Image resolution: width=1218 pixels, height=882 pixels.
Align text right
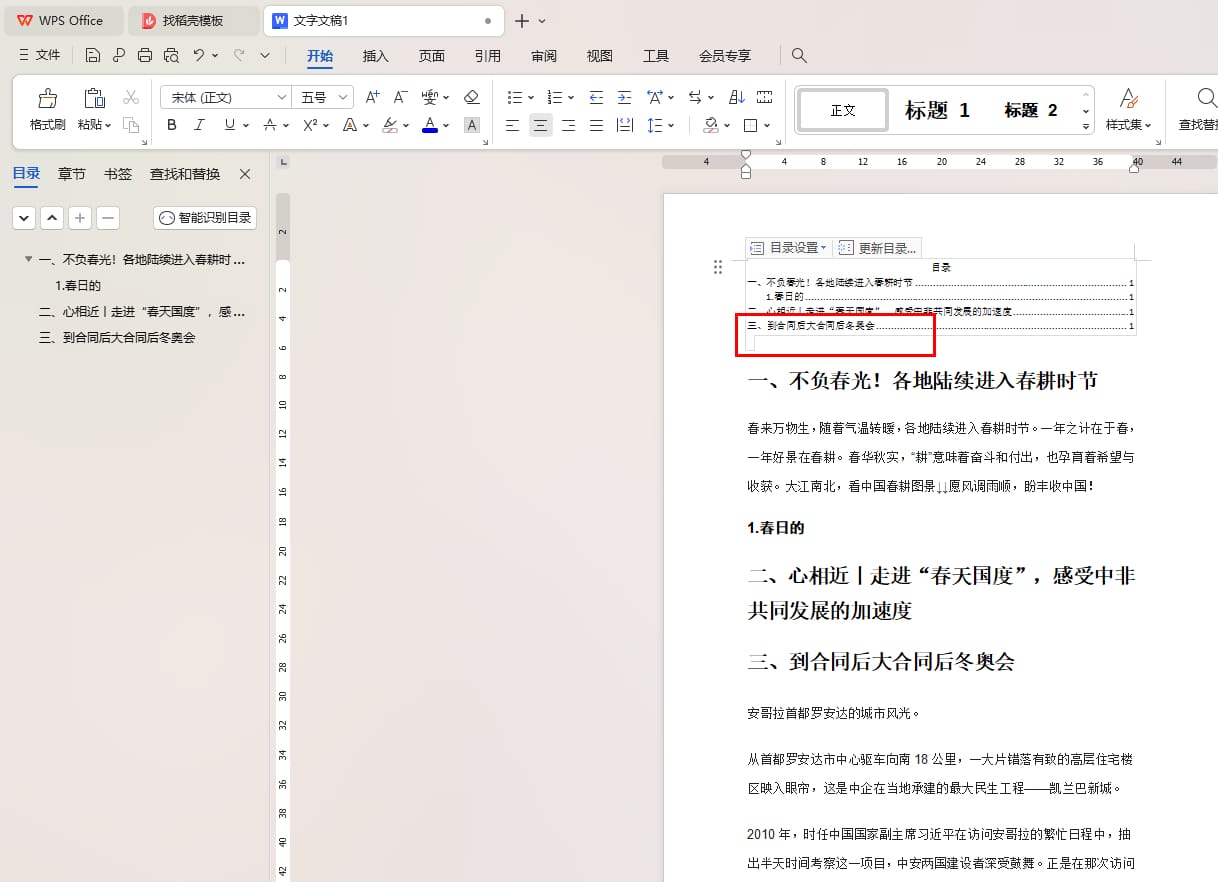point(568,125)
